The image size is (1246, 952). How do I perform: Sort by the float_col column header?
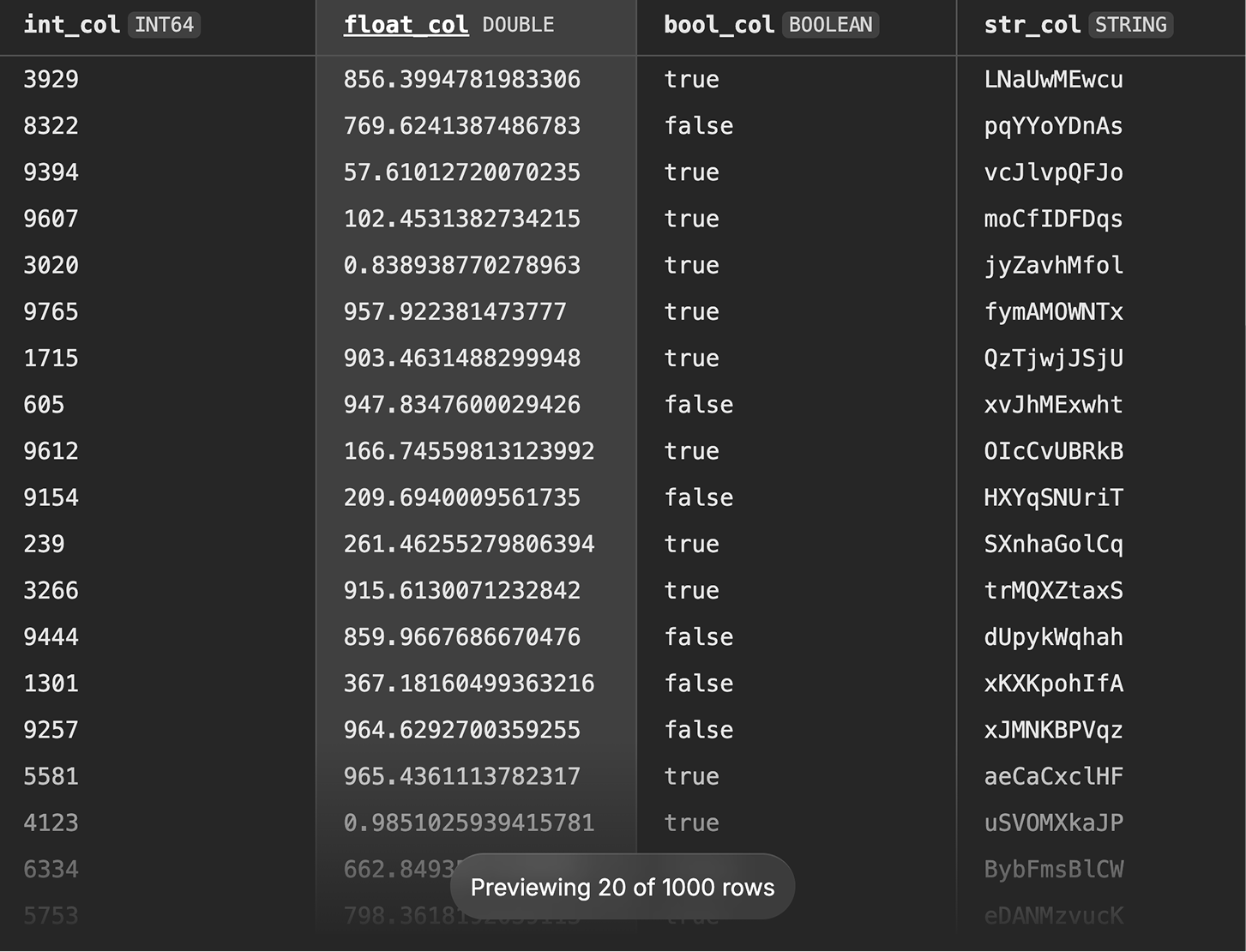tap(406, 25)
